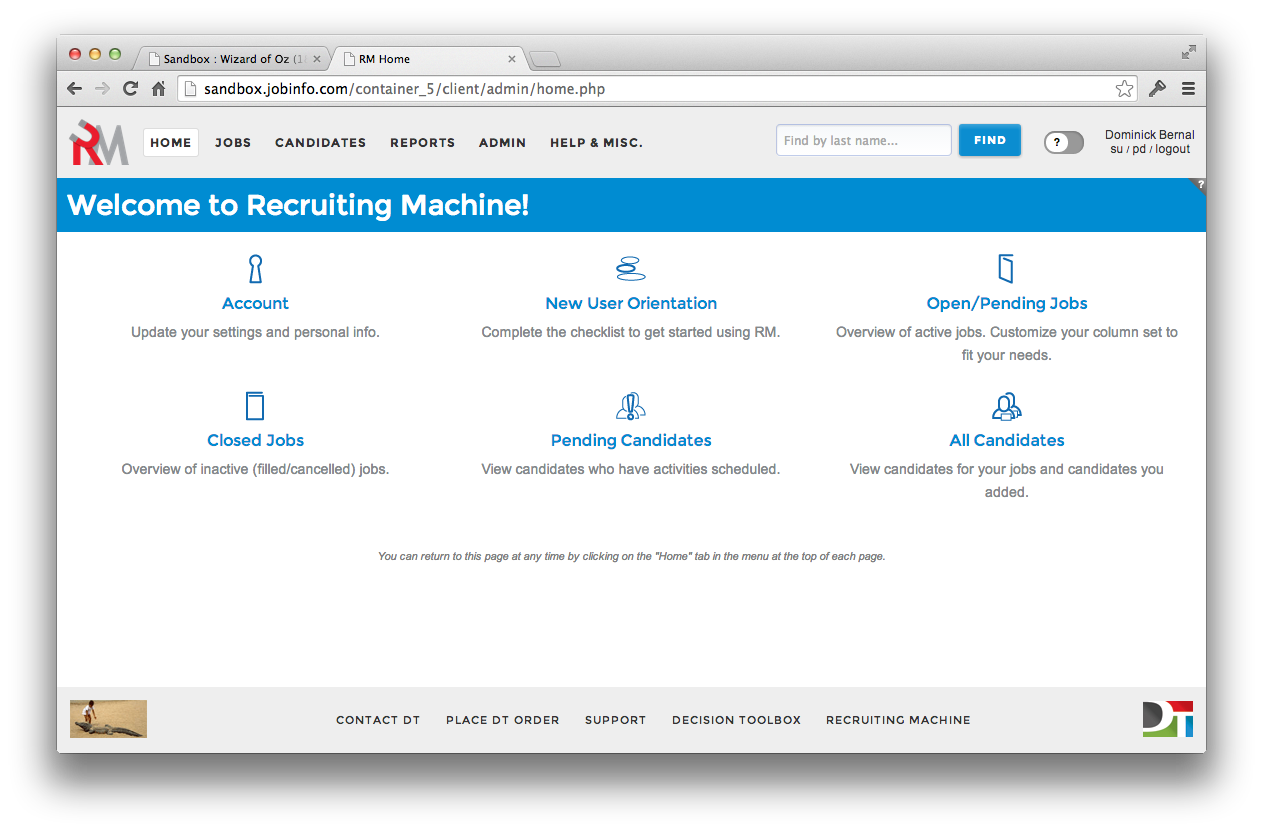This screenshot has width=1263, height=832.
Task: Click "Update your settings and personal info." text
Action: 255,332
